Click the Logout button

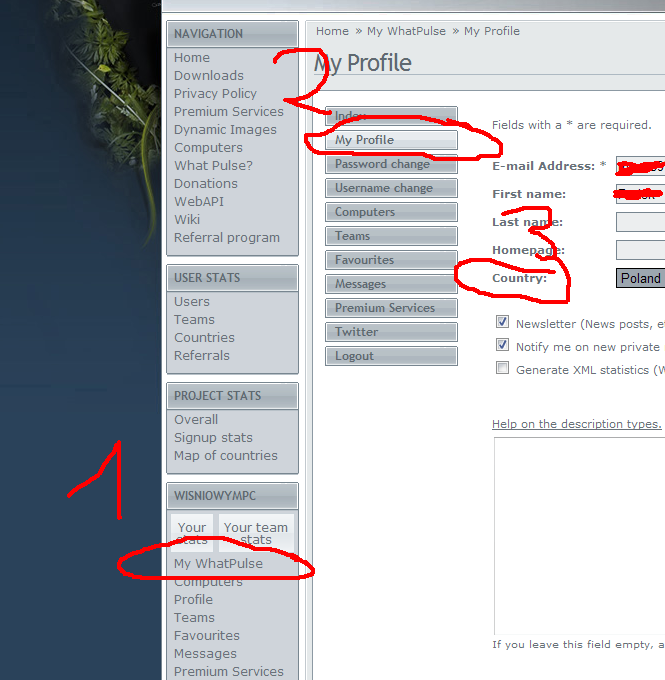(391, 356)
